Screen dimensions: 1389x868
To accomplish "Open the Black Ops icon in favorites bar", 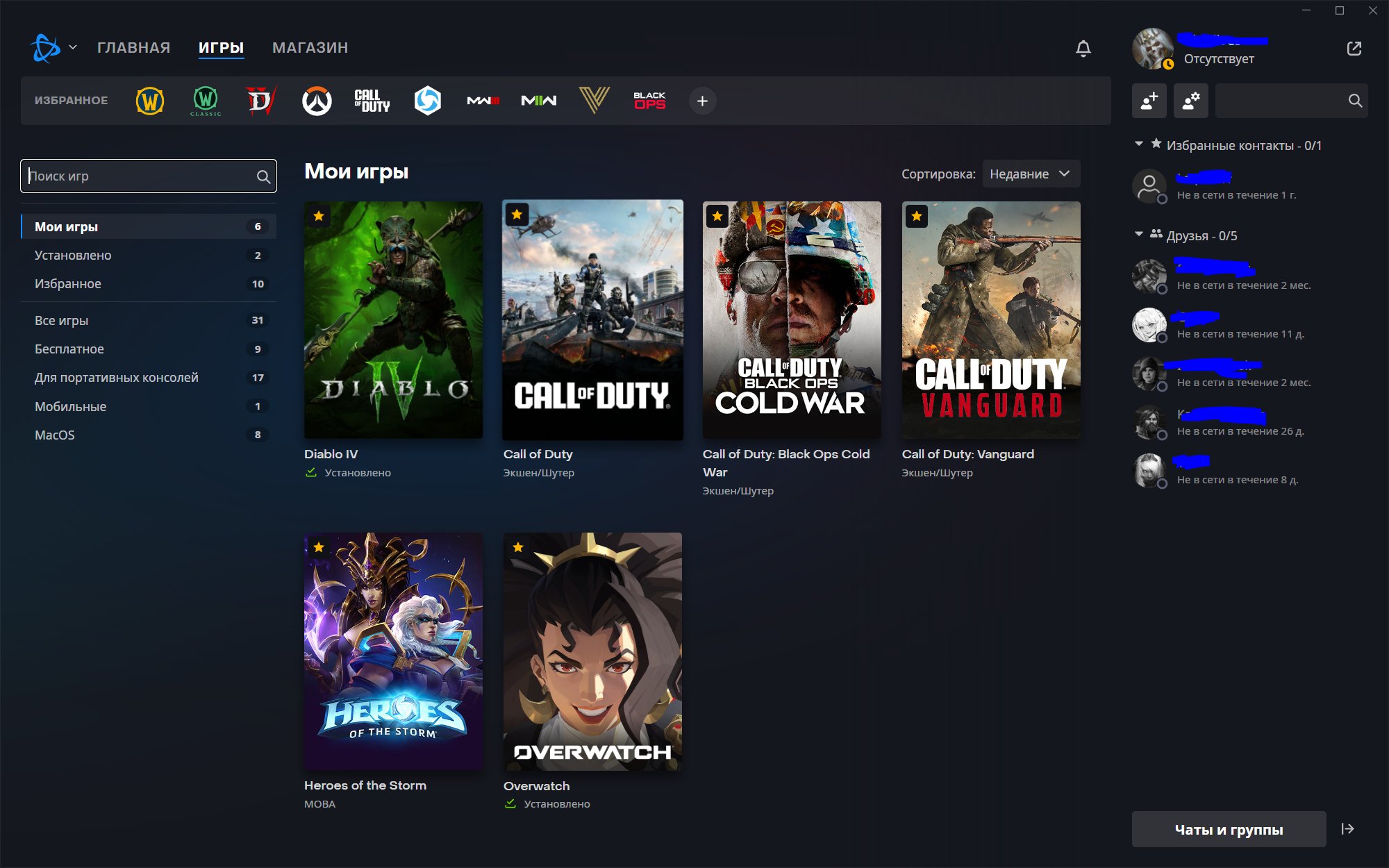I will coord(649,101).
